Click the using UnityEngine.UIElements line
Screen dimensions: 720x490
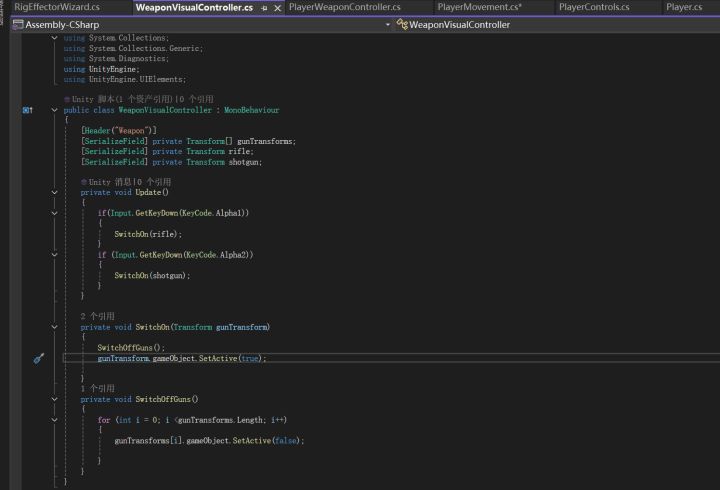pos(125,79)
